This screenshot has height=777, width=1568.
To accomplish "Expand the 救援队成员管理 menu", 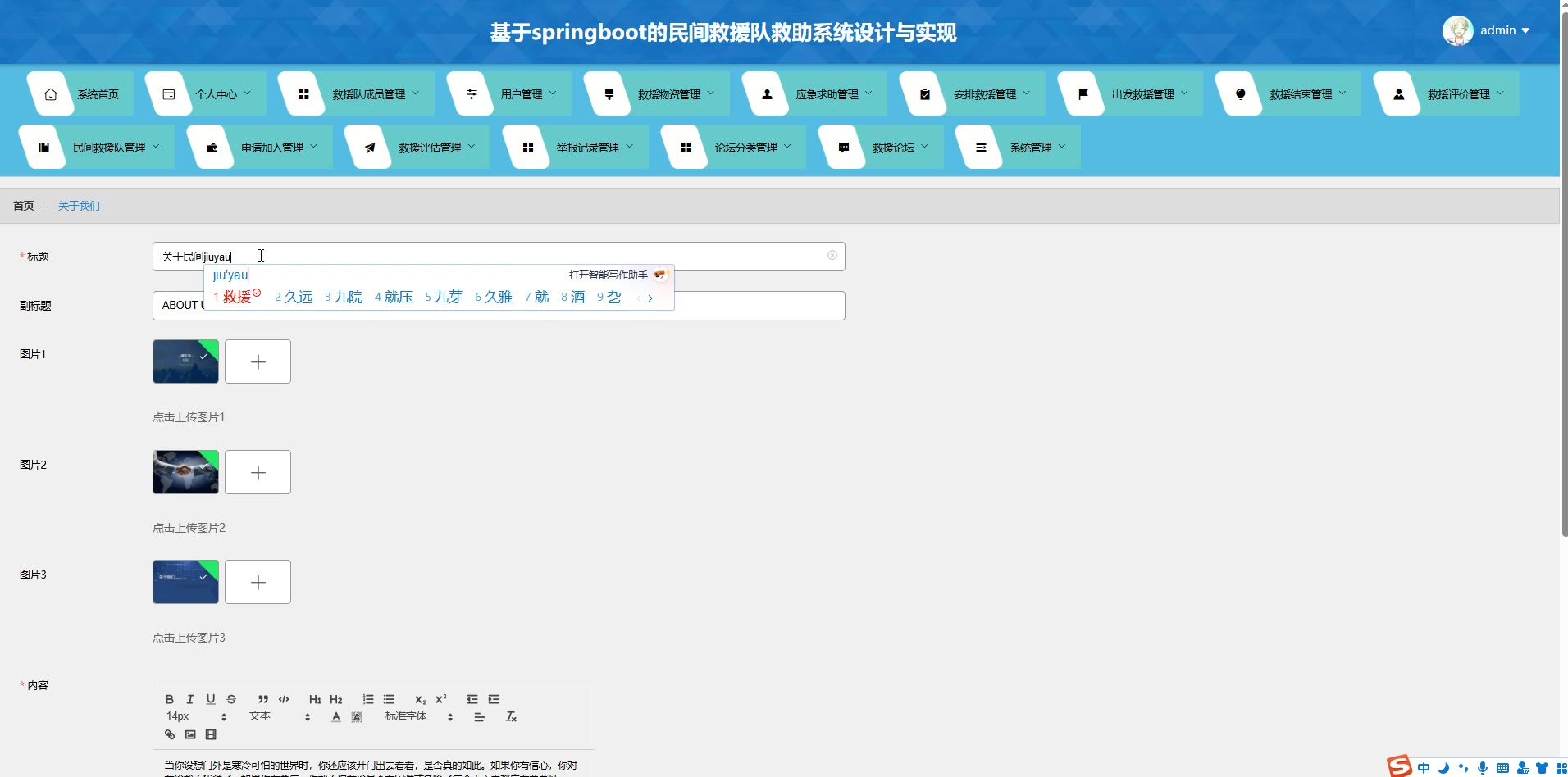I will (357, 93).
